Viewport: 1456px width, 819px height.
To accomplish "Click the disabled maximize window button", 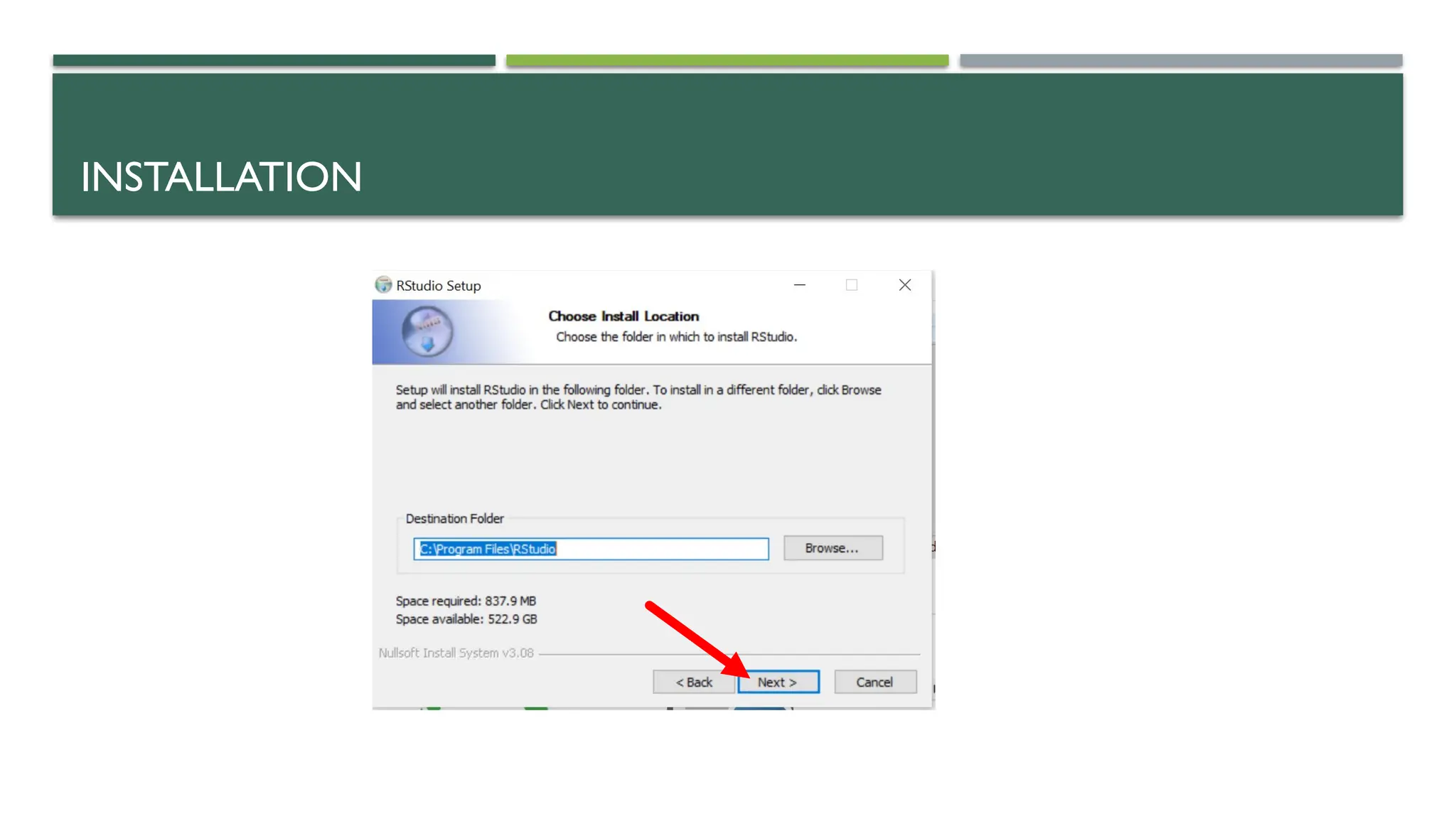I will pos(852,285).
